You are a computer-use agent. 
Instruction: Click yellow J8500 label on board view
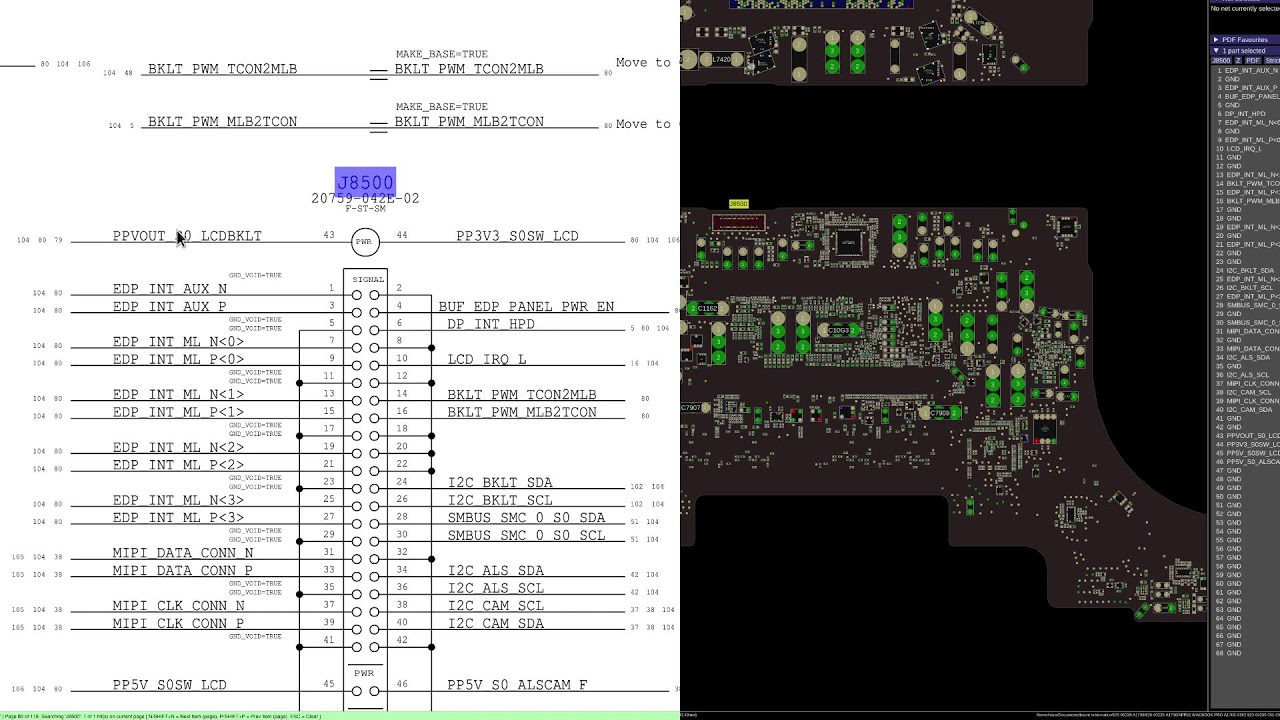[738, 204]
